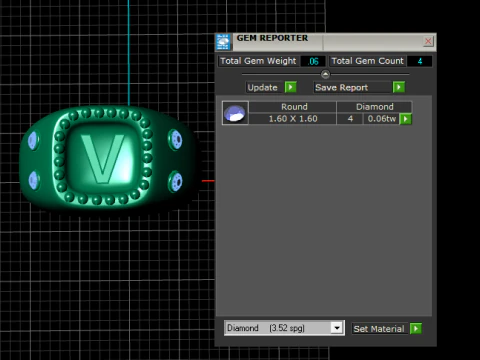
Task: Click the Set Material button
Action: [379, 329]
